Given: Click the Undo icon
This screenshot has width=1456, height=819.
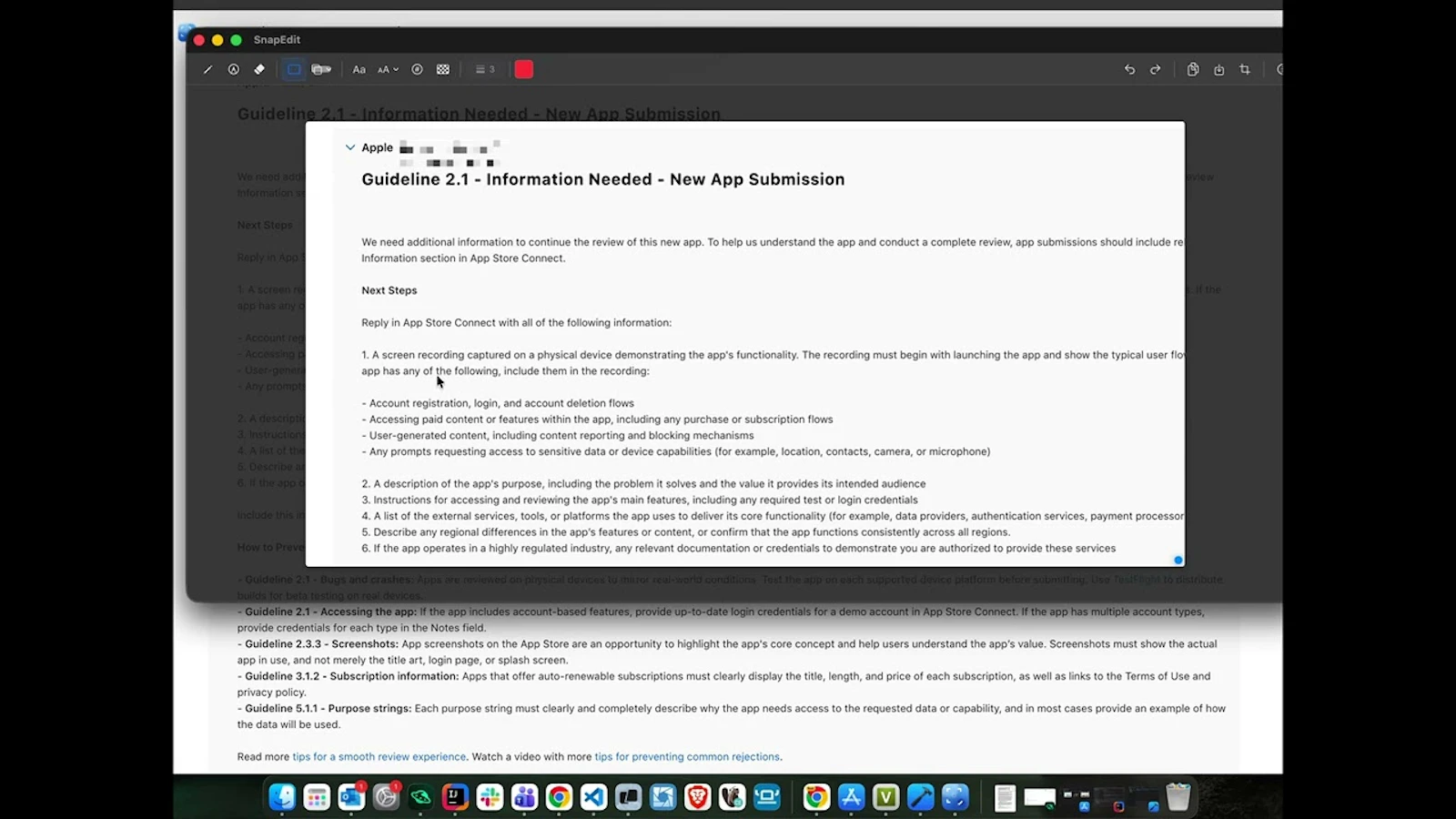Looking at the screenshot, I should click(1128, 69).
